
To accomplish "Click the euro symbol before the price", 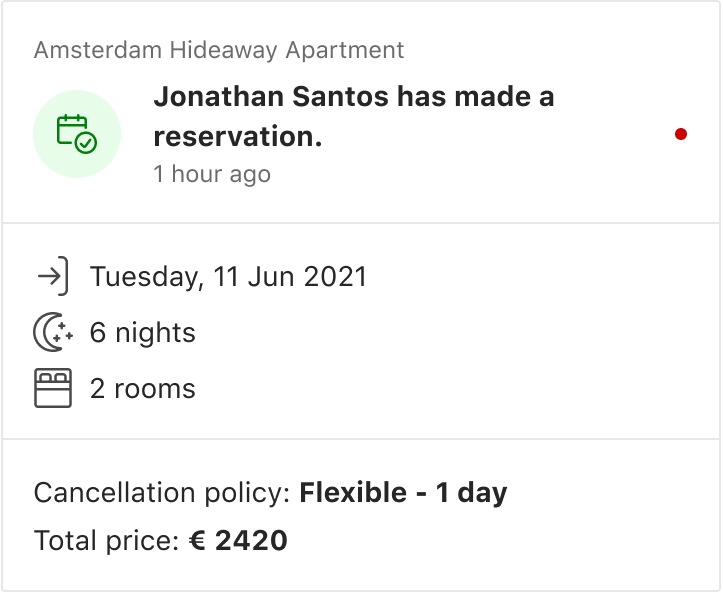I will [x=197, y=541].
